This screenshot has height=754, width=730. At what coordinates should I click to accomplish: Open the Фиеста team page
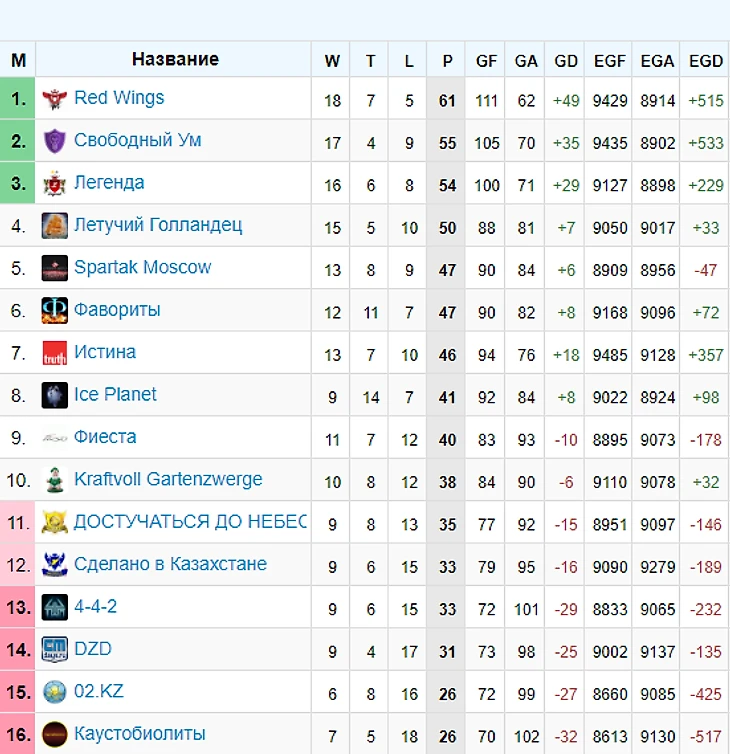(105, 437)
